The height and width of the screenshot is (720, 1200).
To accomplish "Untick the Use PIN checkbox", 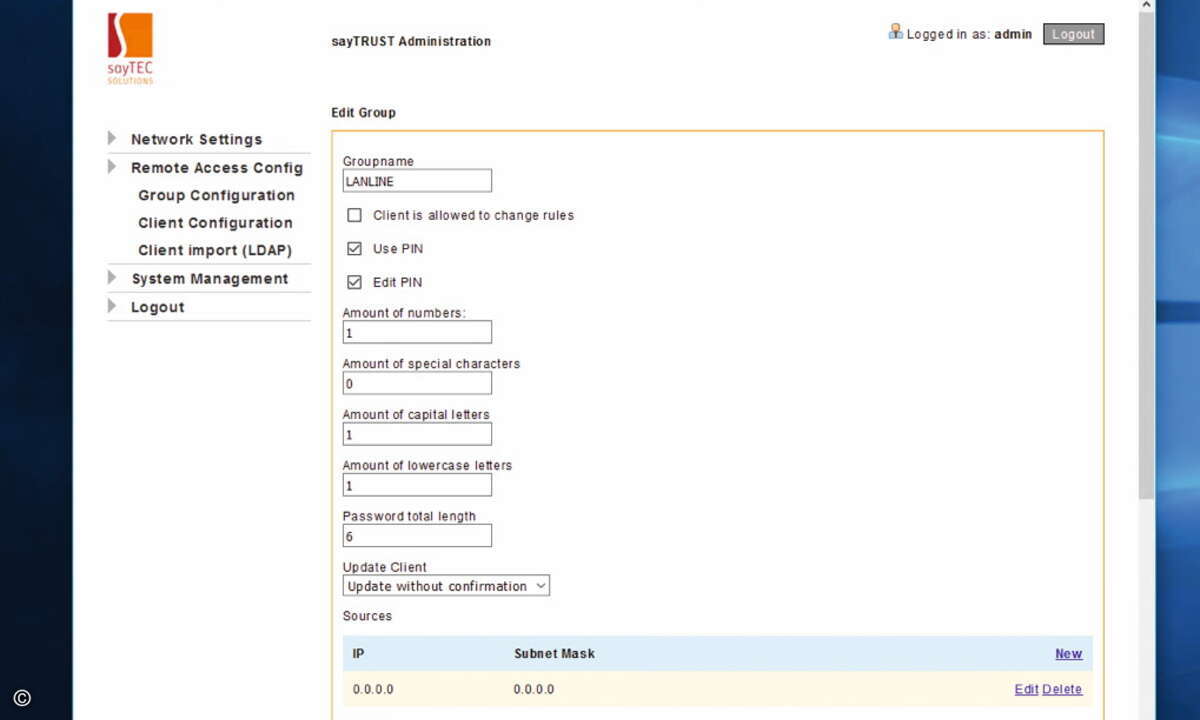I will (354, 248).
